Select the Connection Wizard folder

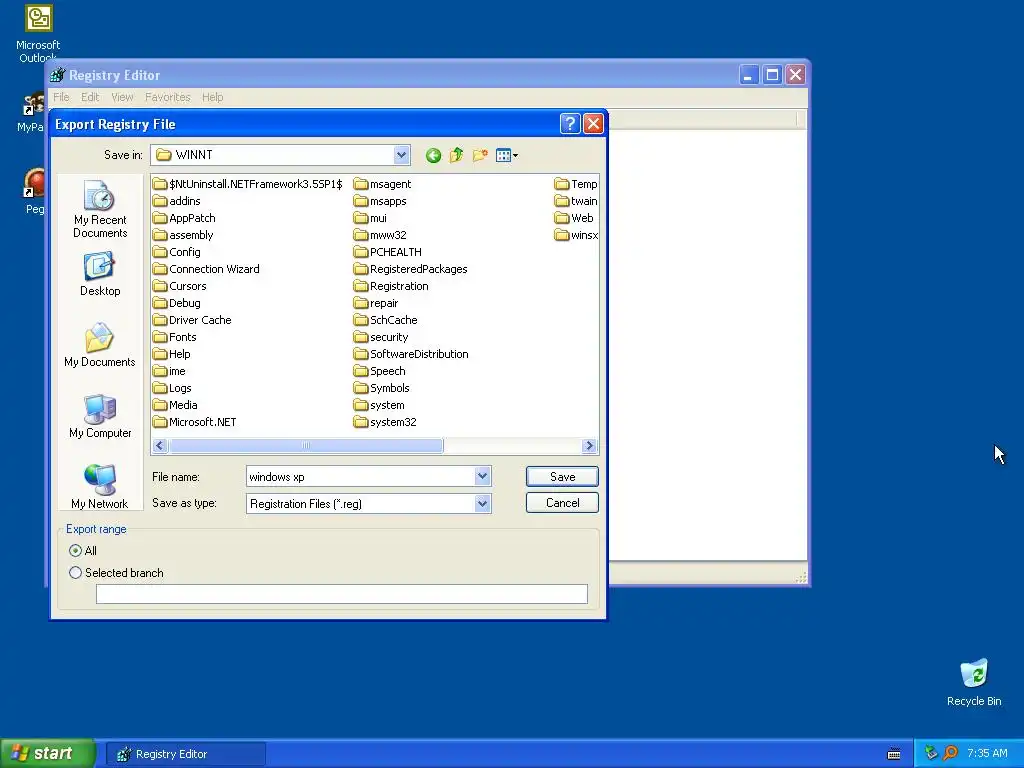(x=206, y=269)
